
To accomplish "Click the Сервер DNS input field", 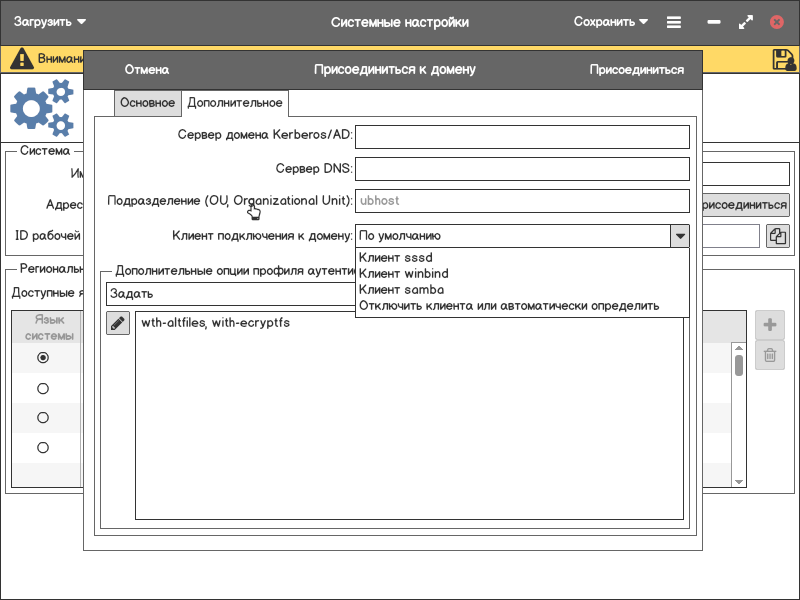I will pos(522,169).
